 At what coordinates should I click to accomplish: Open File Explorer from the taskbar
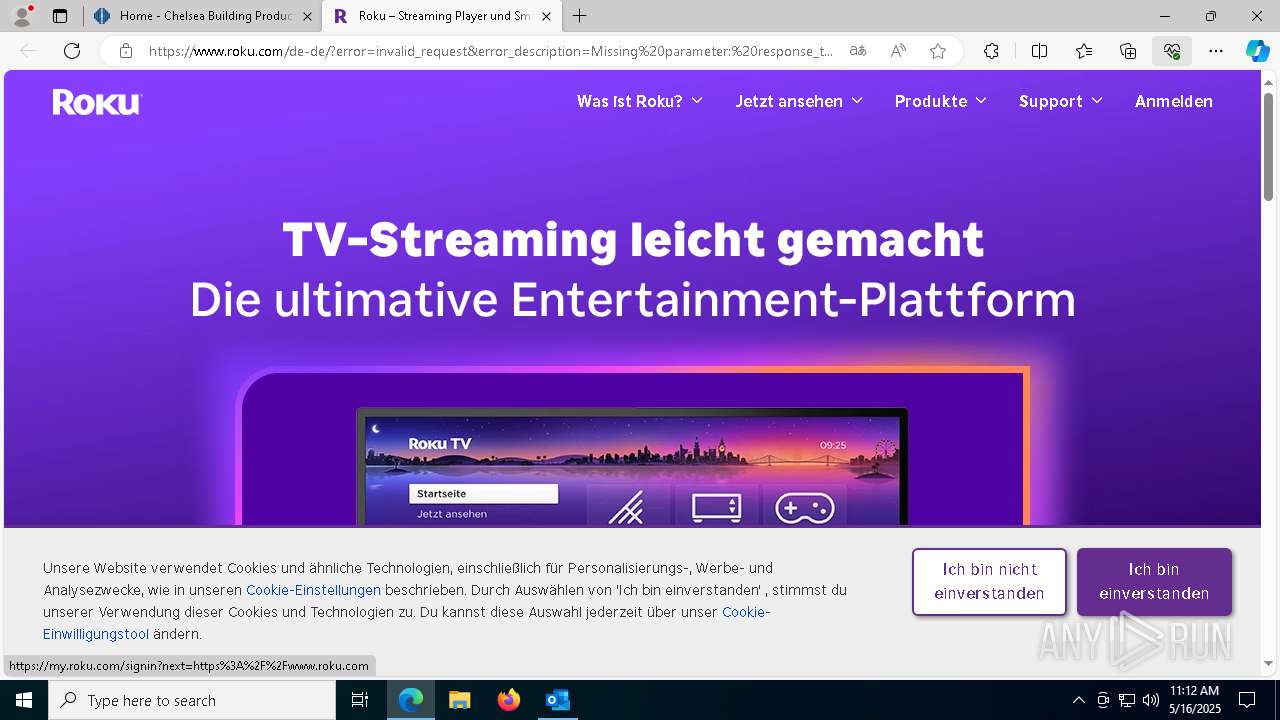click(459, 700)
